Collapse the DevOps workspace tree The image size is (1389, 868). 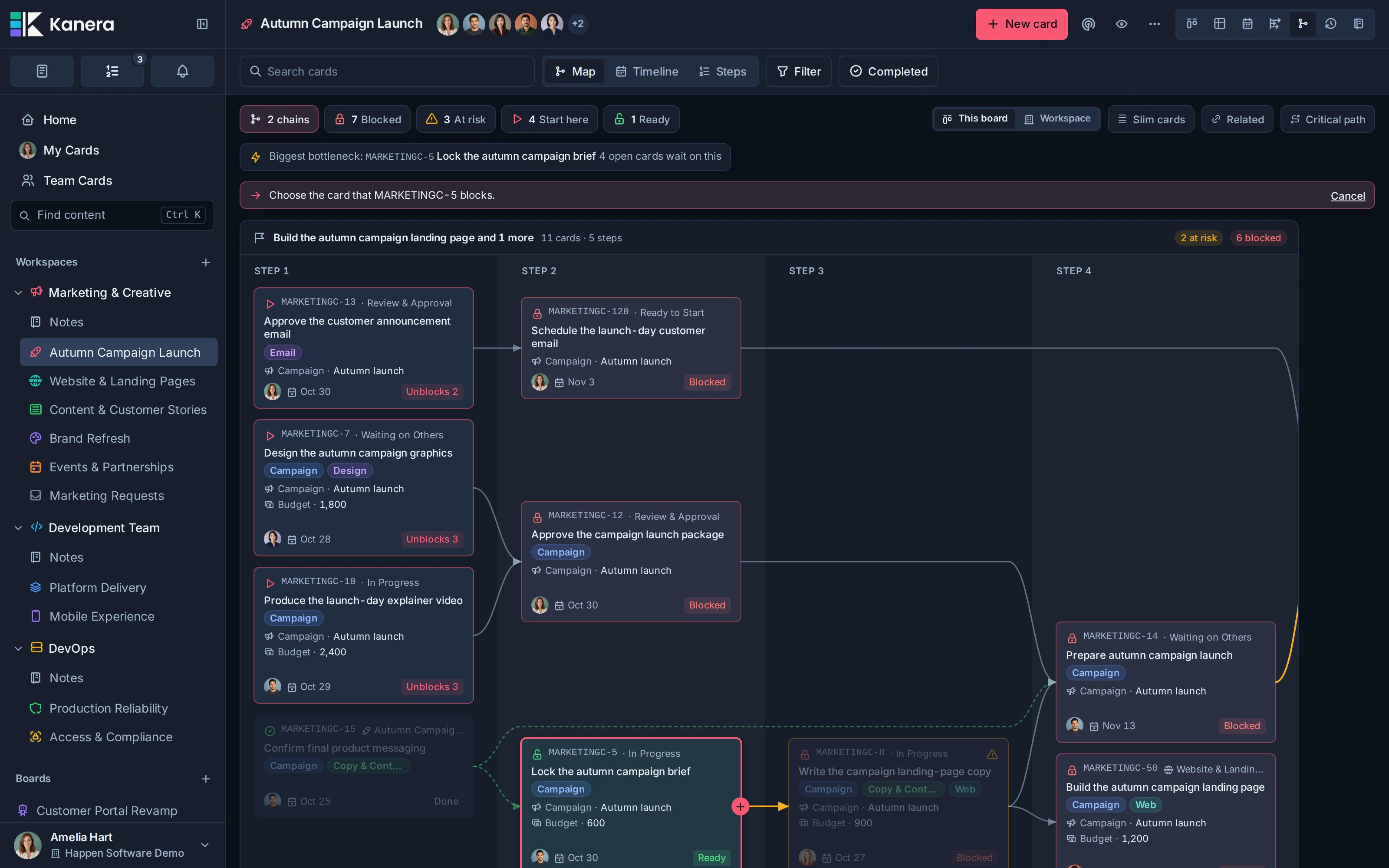18,649
